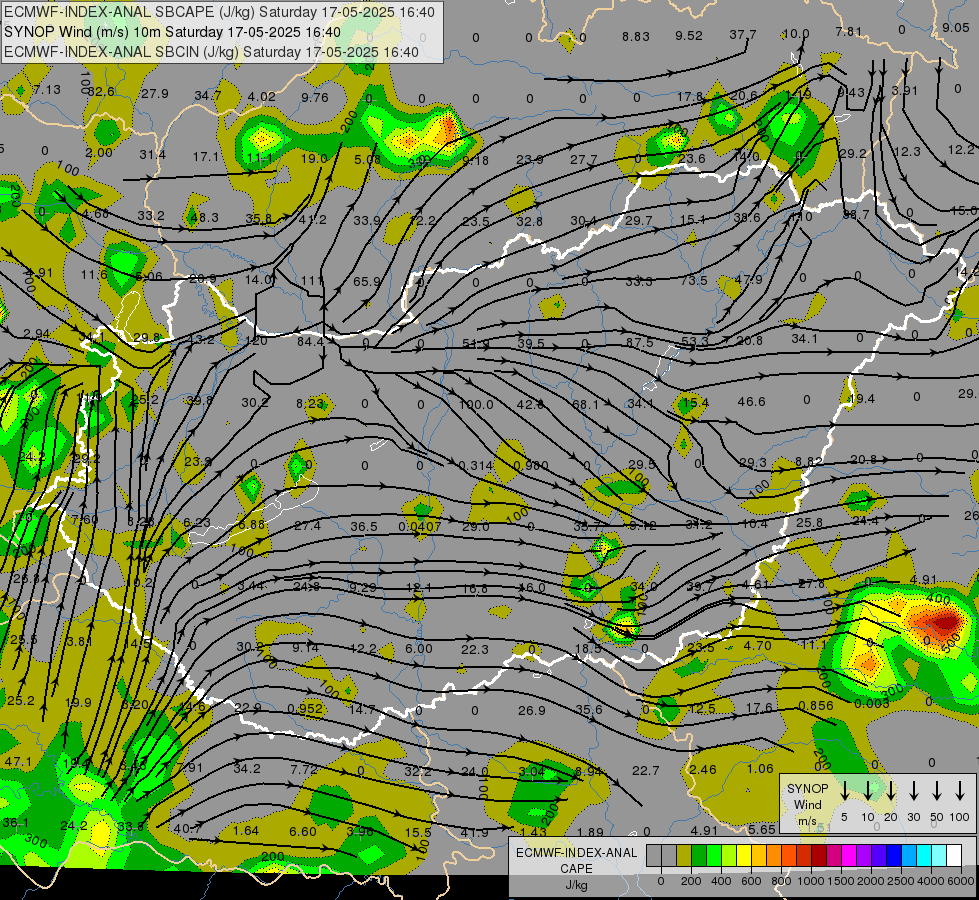Click the 36.1 data value
The width and height of the screenshot is (979, 900).
(15, 823)
